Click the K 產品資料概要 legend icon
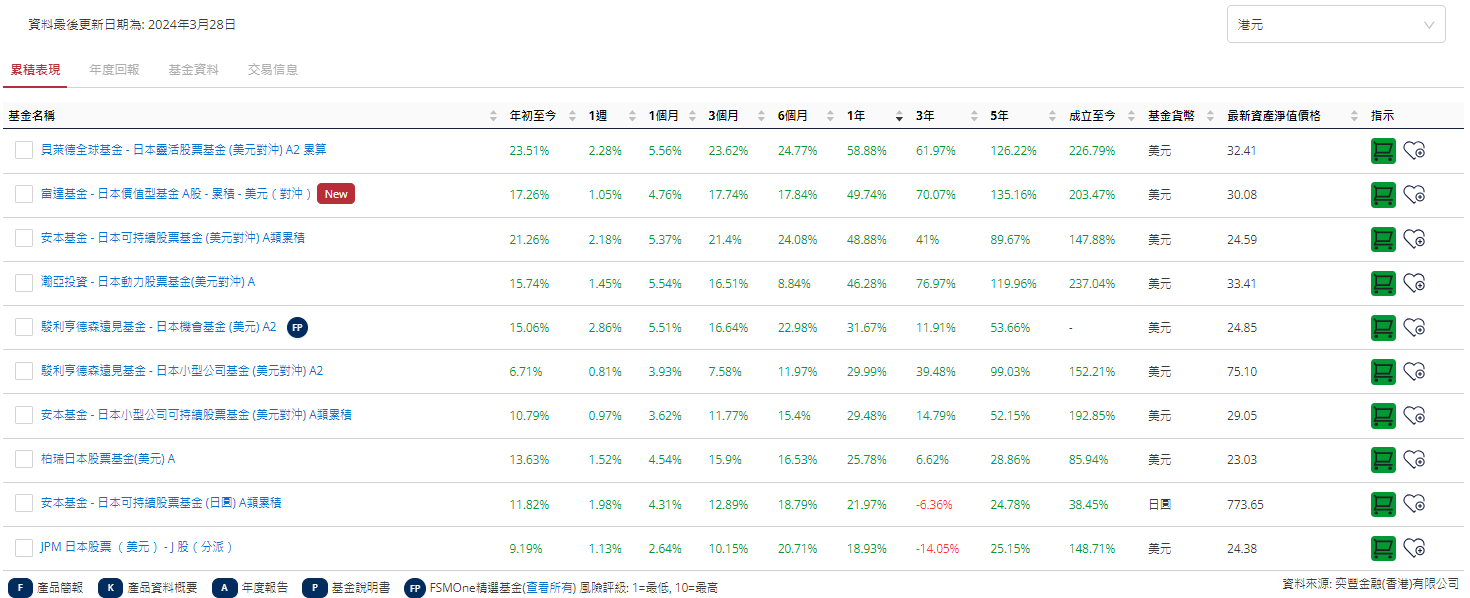 point(109,588)
